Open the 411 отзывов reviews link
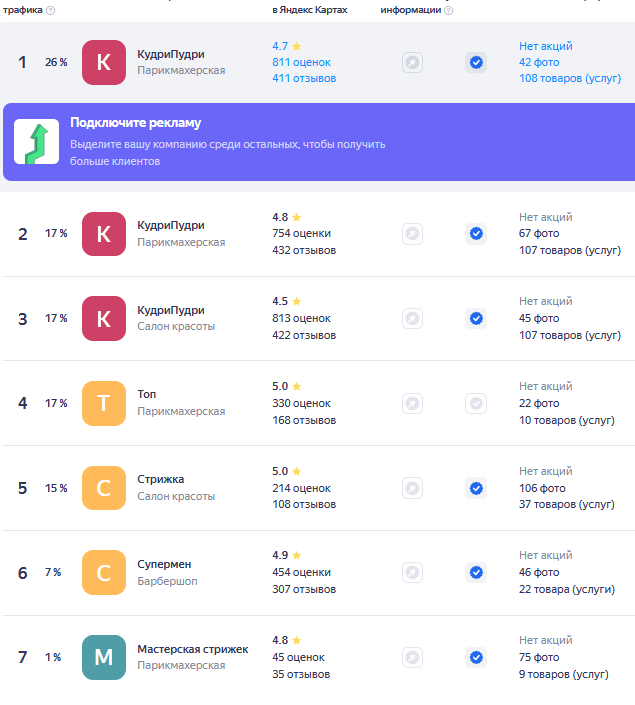This screenshot has height=705, width=635. point(304,78)
